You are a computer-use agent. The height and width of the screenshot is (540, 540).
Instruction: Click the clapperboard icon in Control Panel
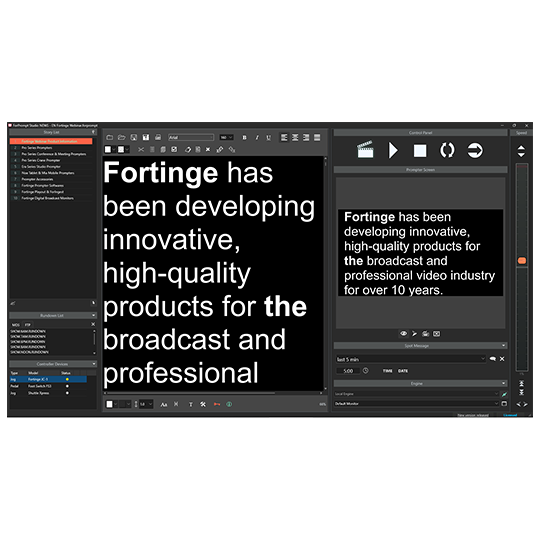coord(365,150)
